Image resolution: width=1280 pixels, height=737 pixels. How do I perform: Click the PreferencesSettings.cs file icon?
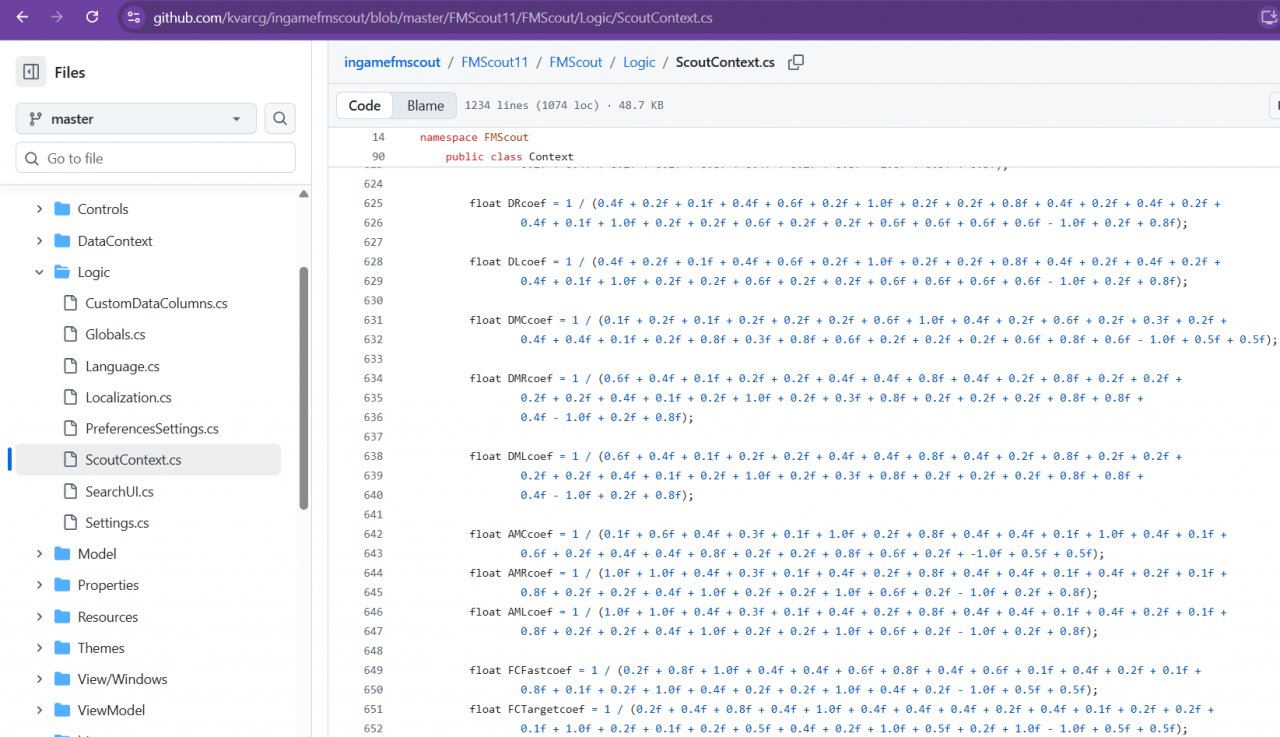click(x=70, y=428)
